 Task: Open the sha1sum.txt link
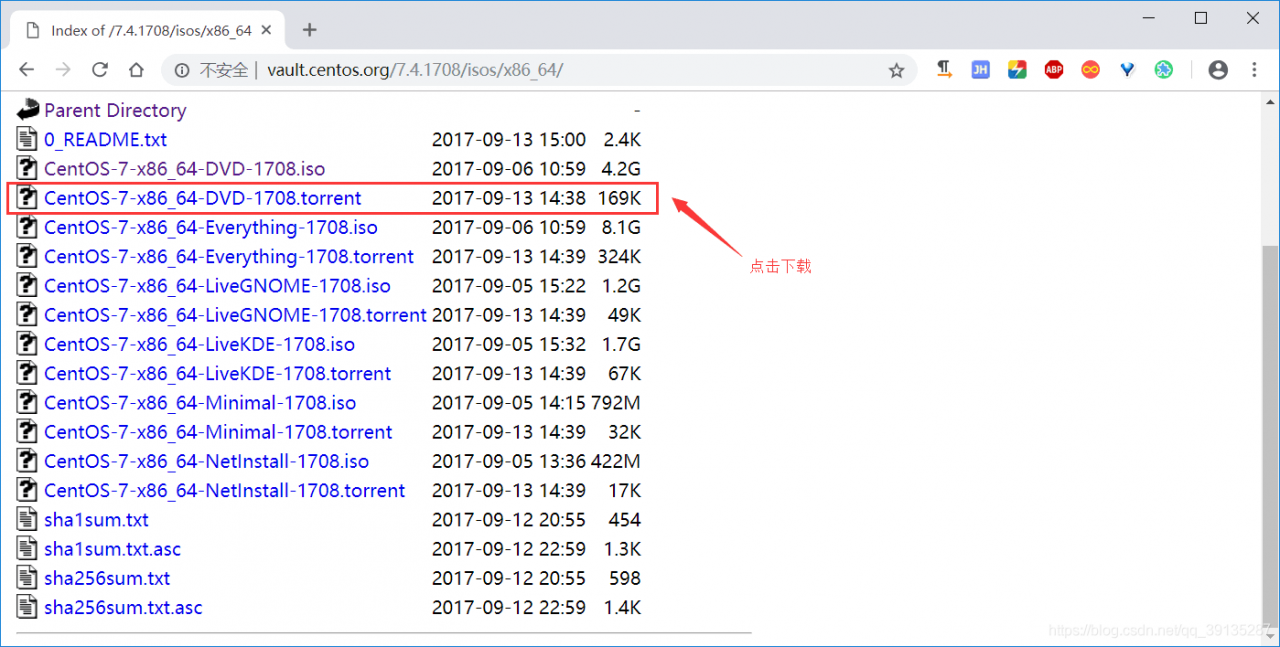pos(96,520)
